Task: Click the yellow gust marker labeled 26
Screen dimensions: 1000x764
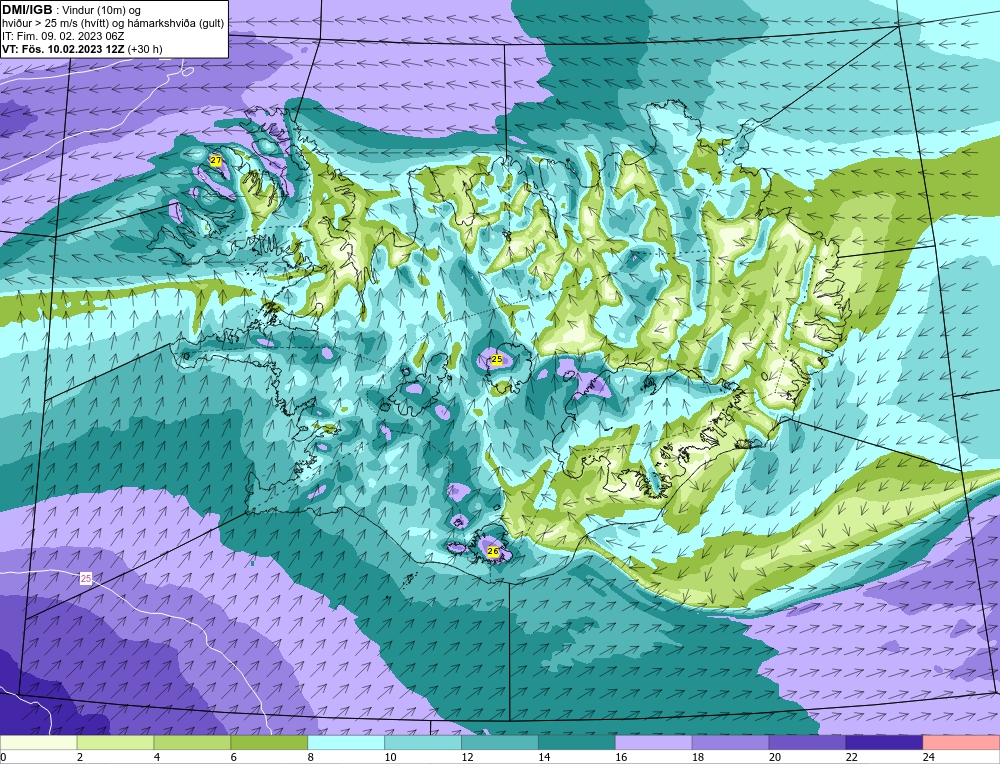Action: pyautogui.click(x=492, y=551)
